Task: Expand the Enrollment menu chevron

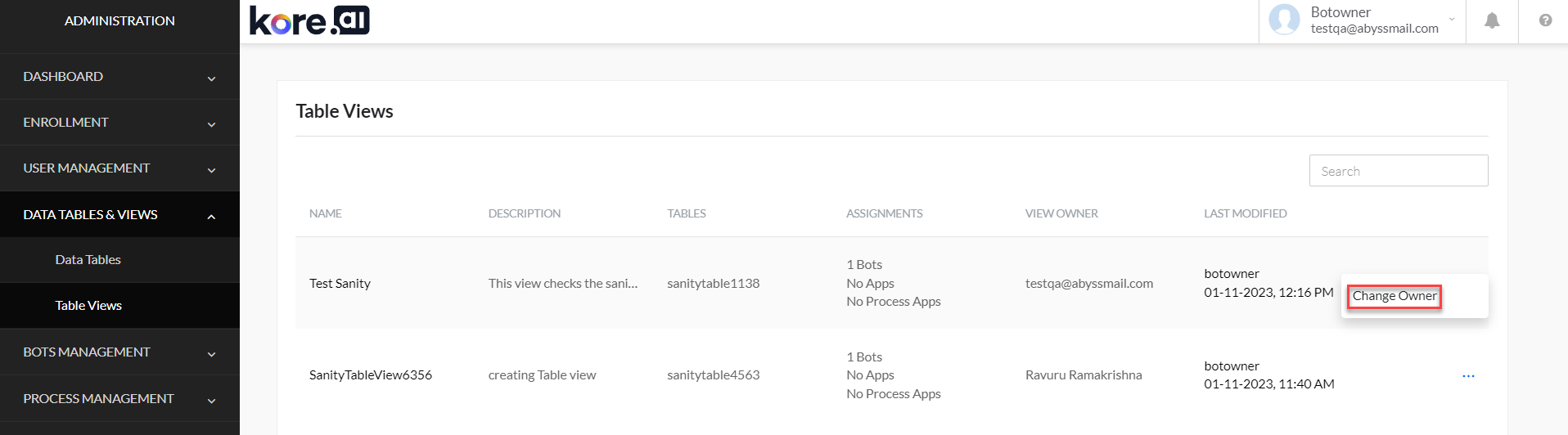Action: (x=211, y=124)
